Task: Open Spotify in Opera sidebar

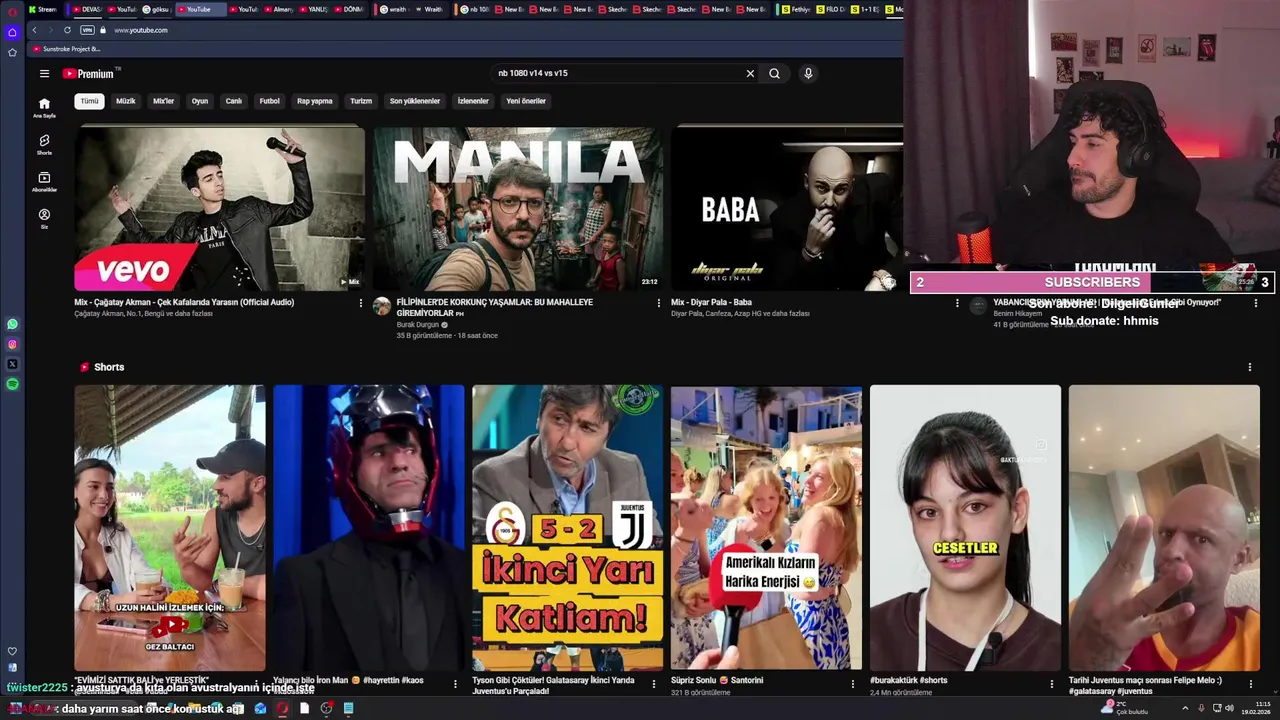Action: [x=12, y=384]
